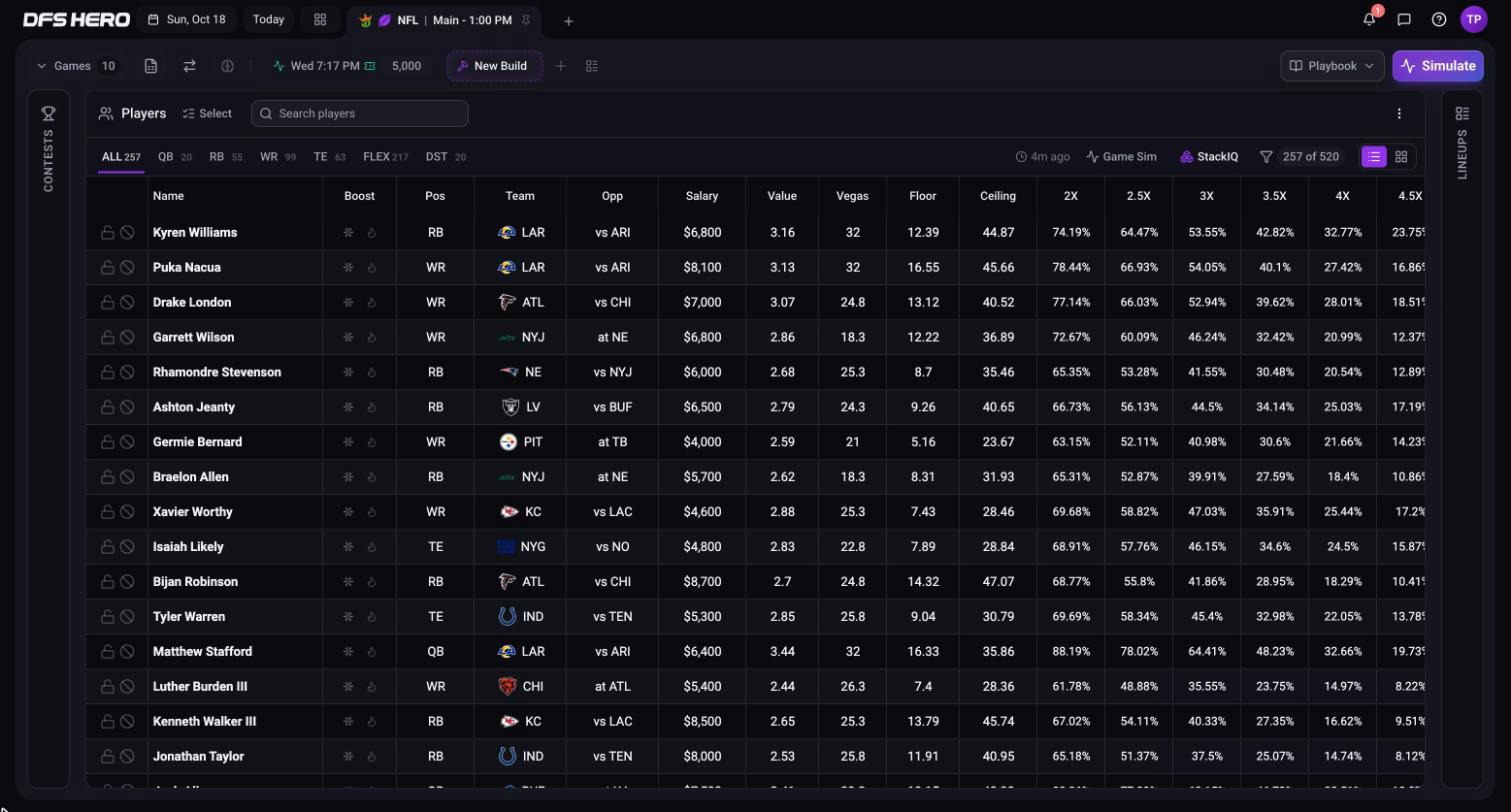Click the Search players field
The width and height of the screenshot is (1511, 812).
(360, 113)
